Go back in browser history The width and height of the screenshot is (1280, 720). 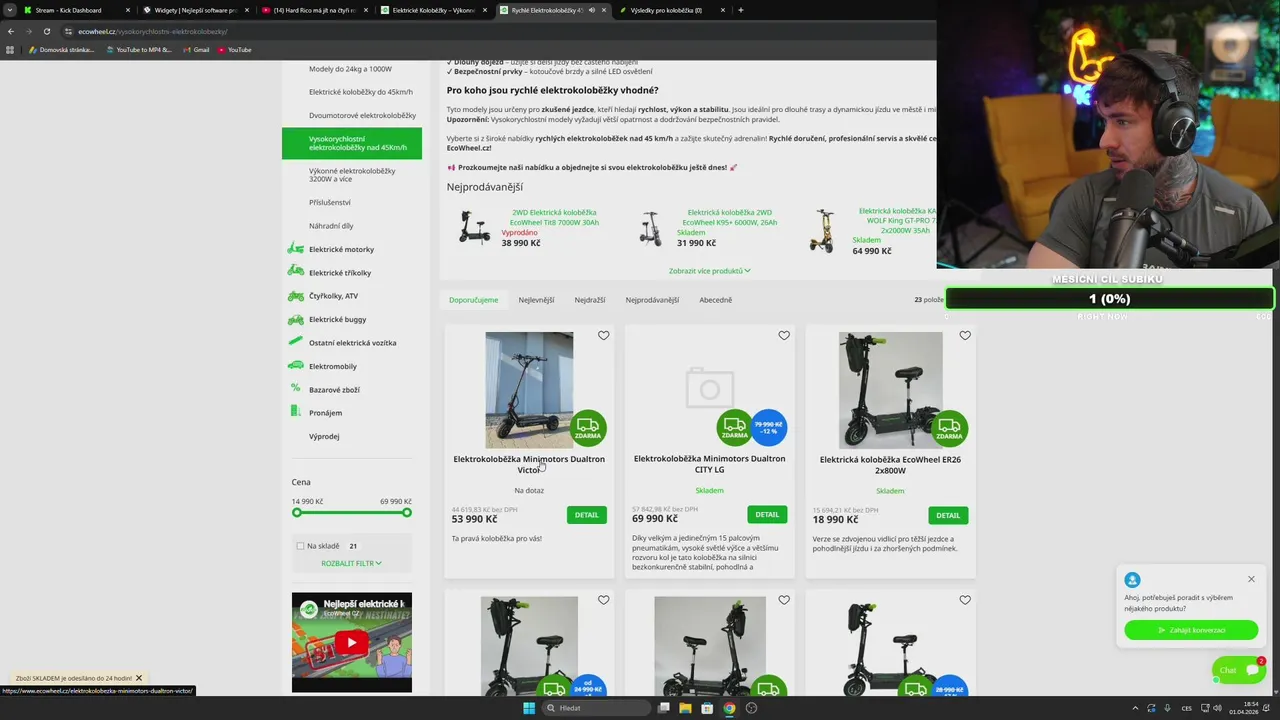pos(11,31)
